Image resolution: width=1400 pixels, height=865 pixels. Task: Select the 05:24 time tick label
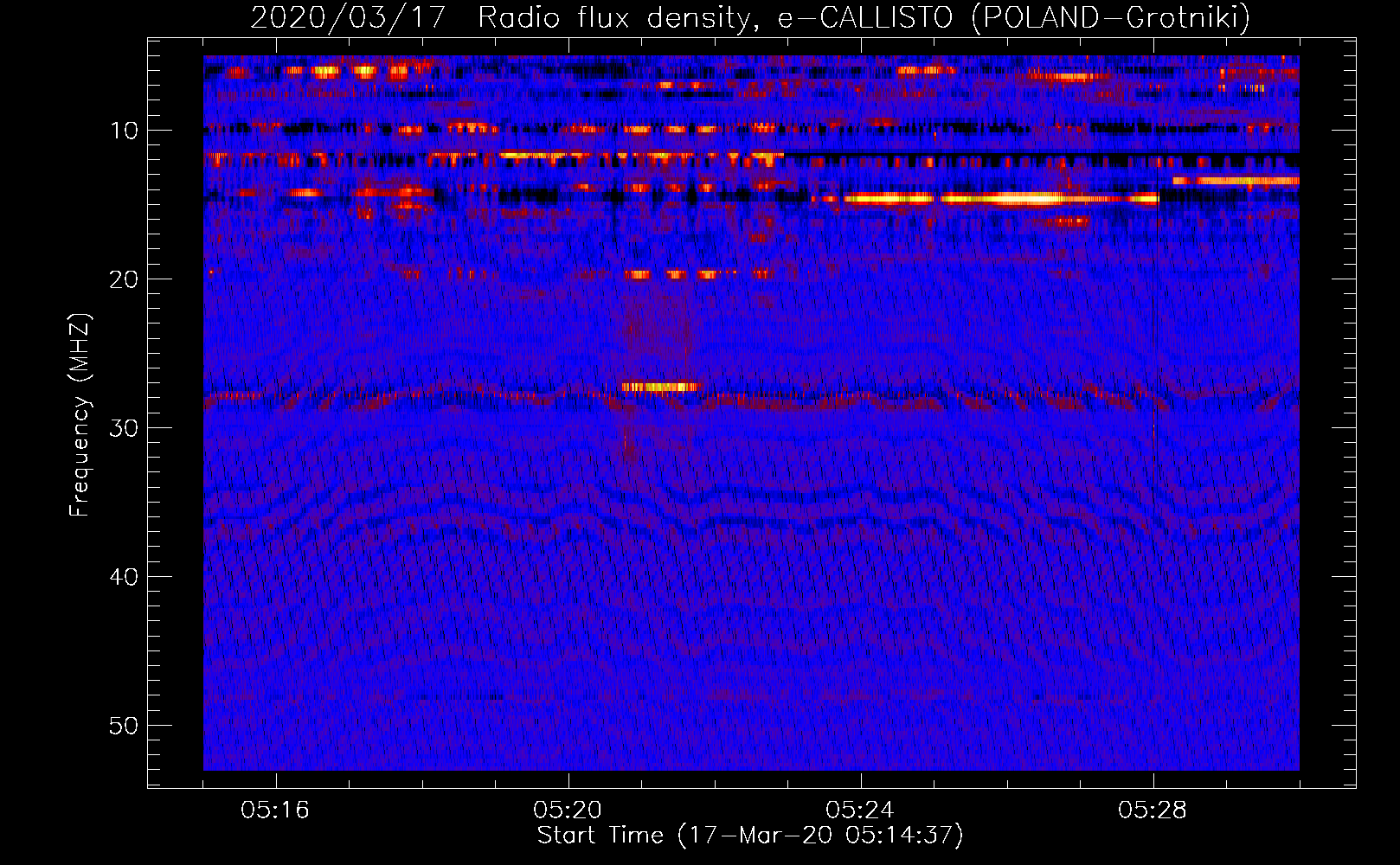point(860,811)
